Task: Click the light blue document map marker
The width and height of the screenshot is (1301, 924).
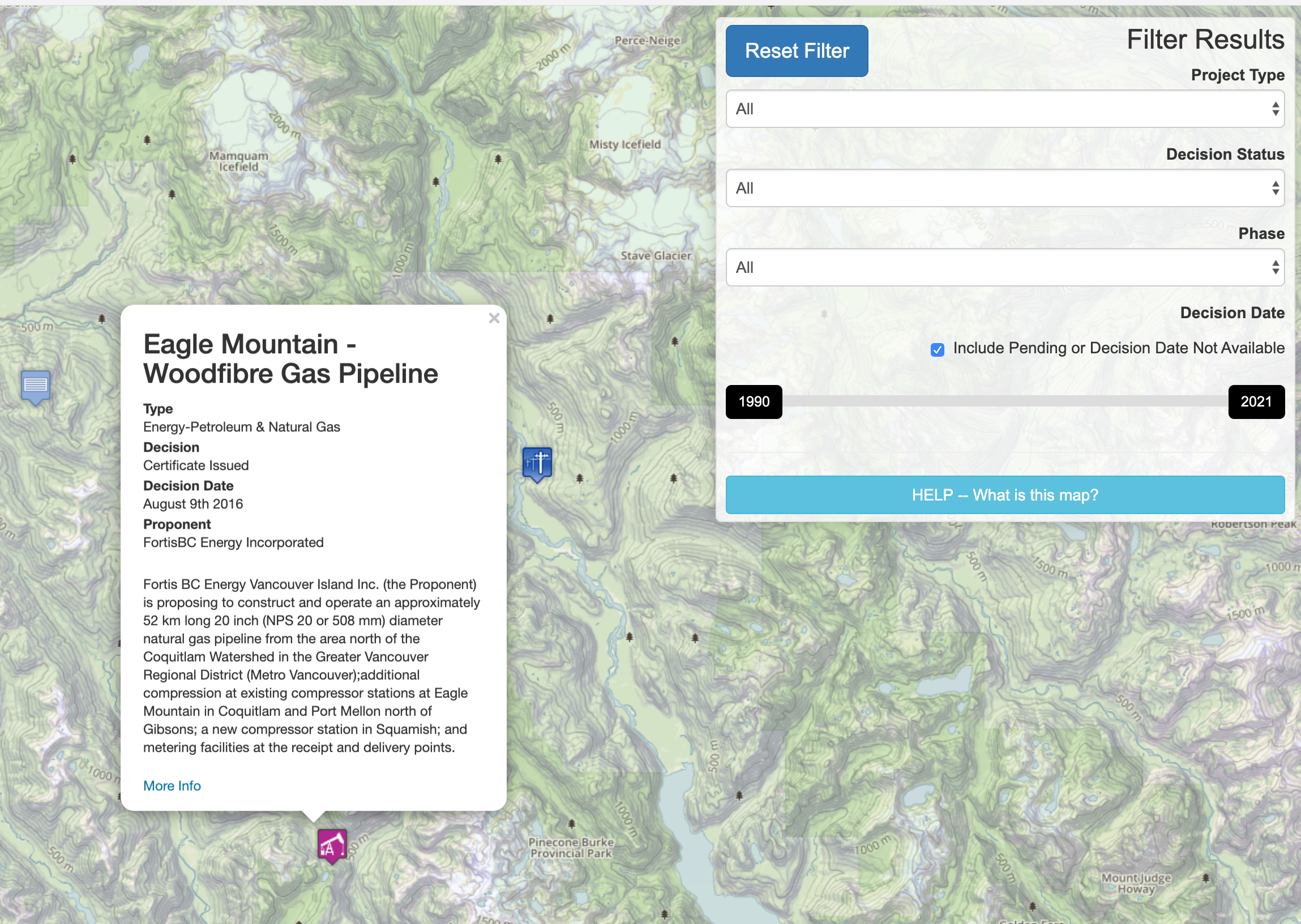Action: pyautogui.click(x=35, y=387)
